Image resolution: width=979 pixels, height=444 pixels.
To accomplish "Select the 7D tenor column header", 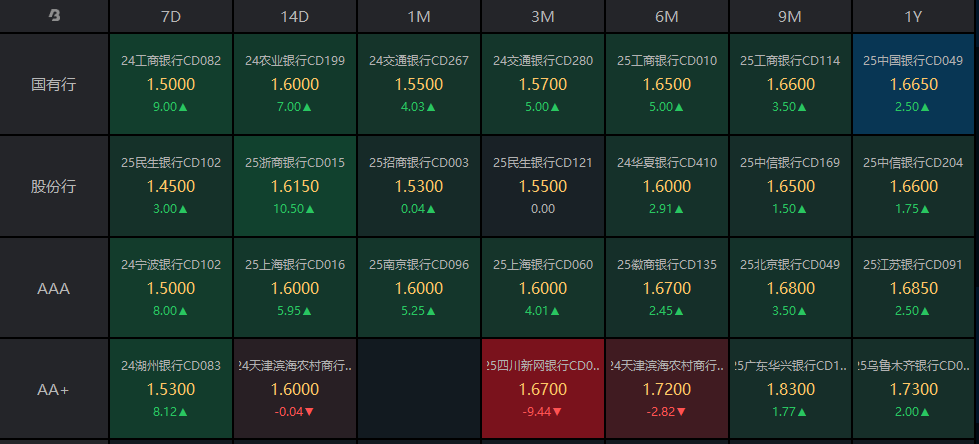I will tap(171, 16).
